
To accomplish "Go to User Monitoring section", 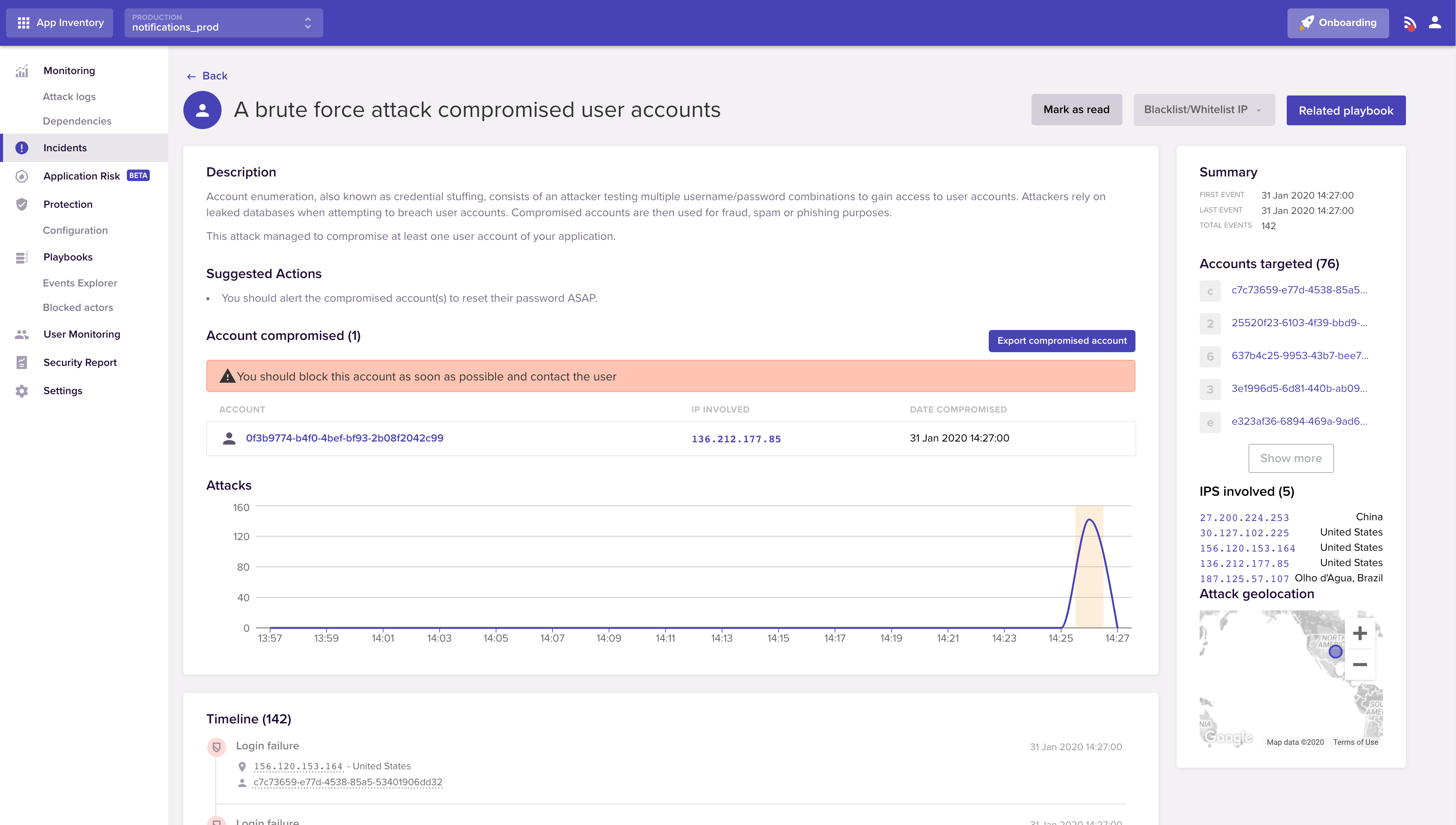I will click(82, 334).
